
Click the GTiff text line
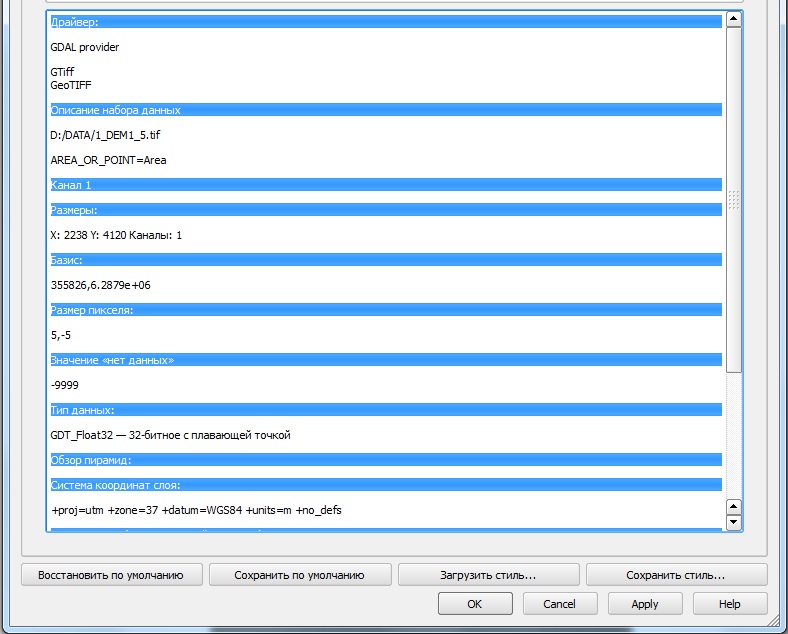[x=62, y=72]
